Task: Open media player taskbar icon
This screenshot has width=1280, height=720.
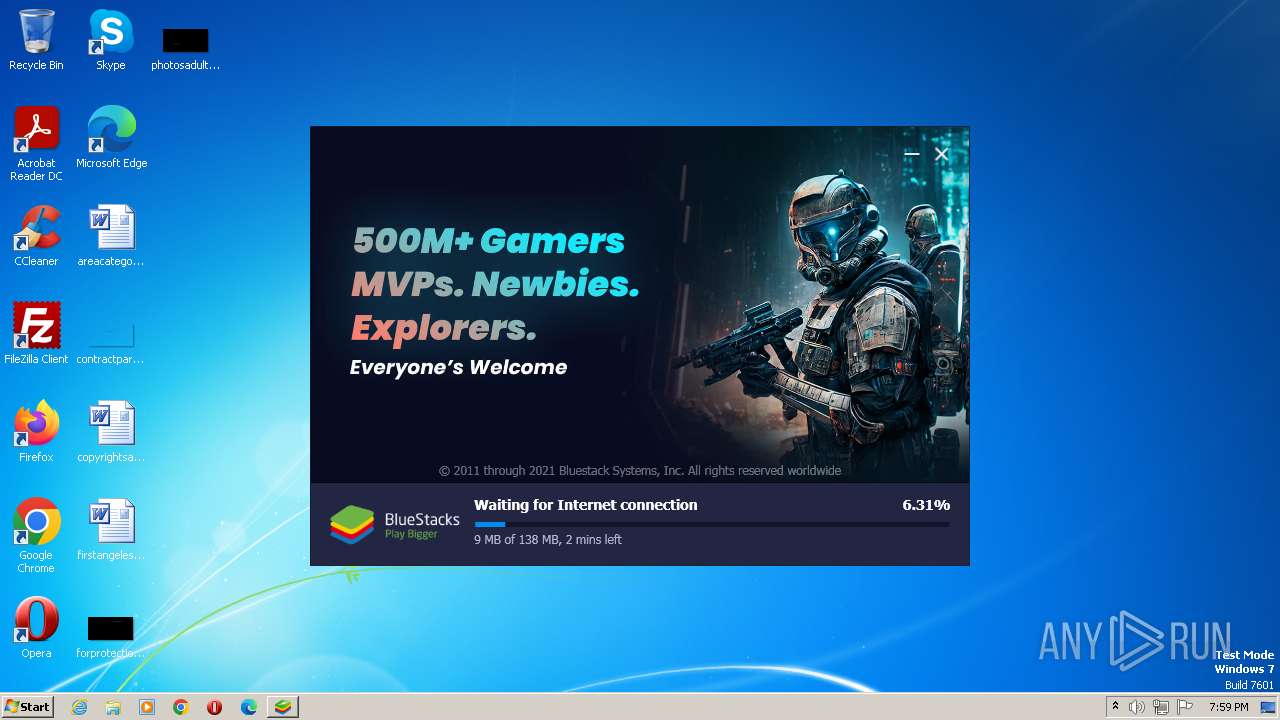Action: (147, 707)
